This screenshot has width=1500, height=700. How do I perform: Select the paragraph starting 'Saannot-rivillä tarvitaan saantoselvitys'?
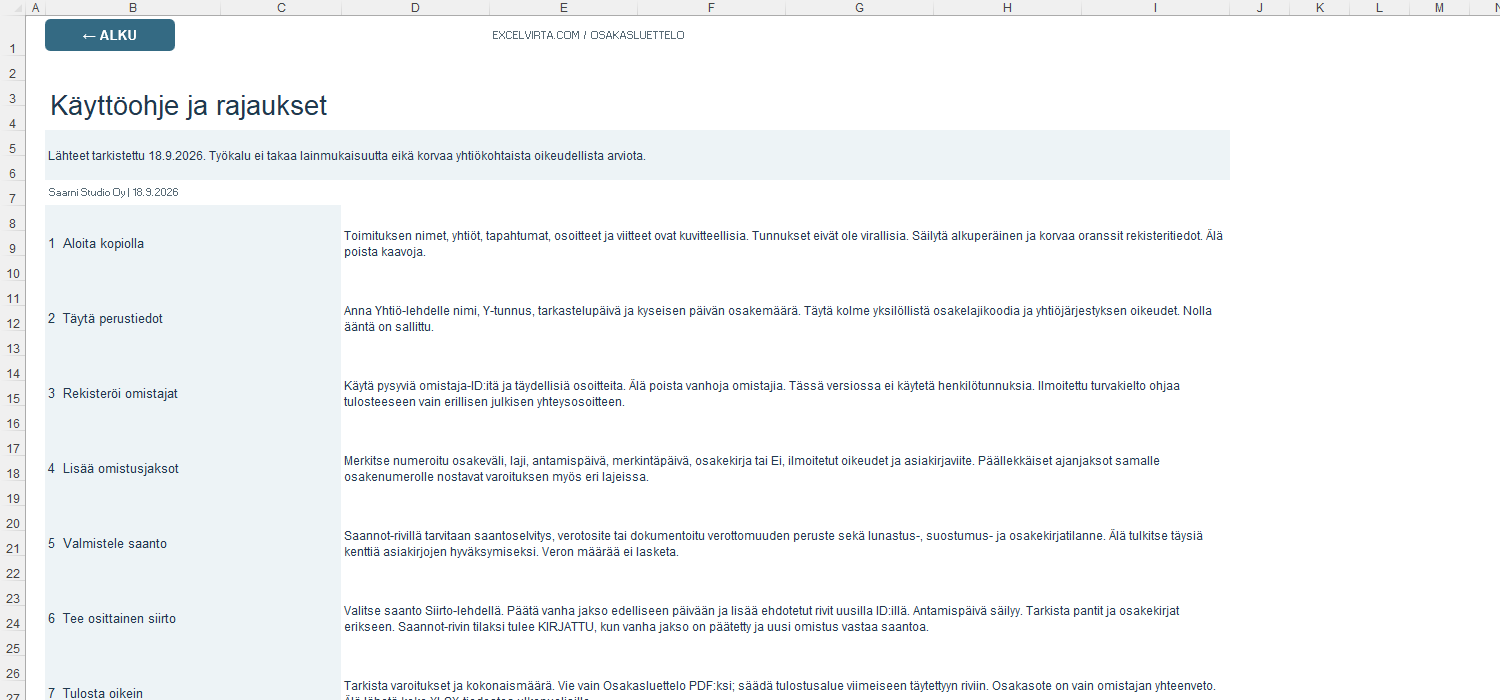point(773,544)
